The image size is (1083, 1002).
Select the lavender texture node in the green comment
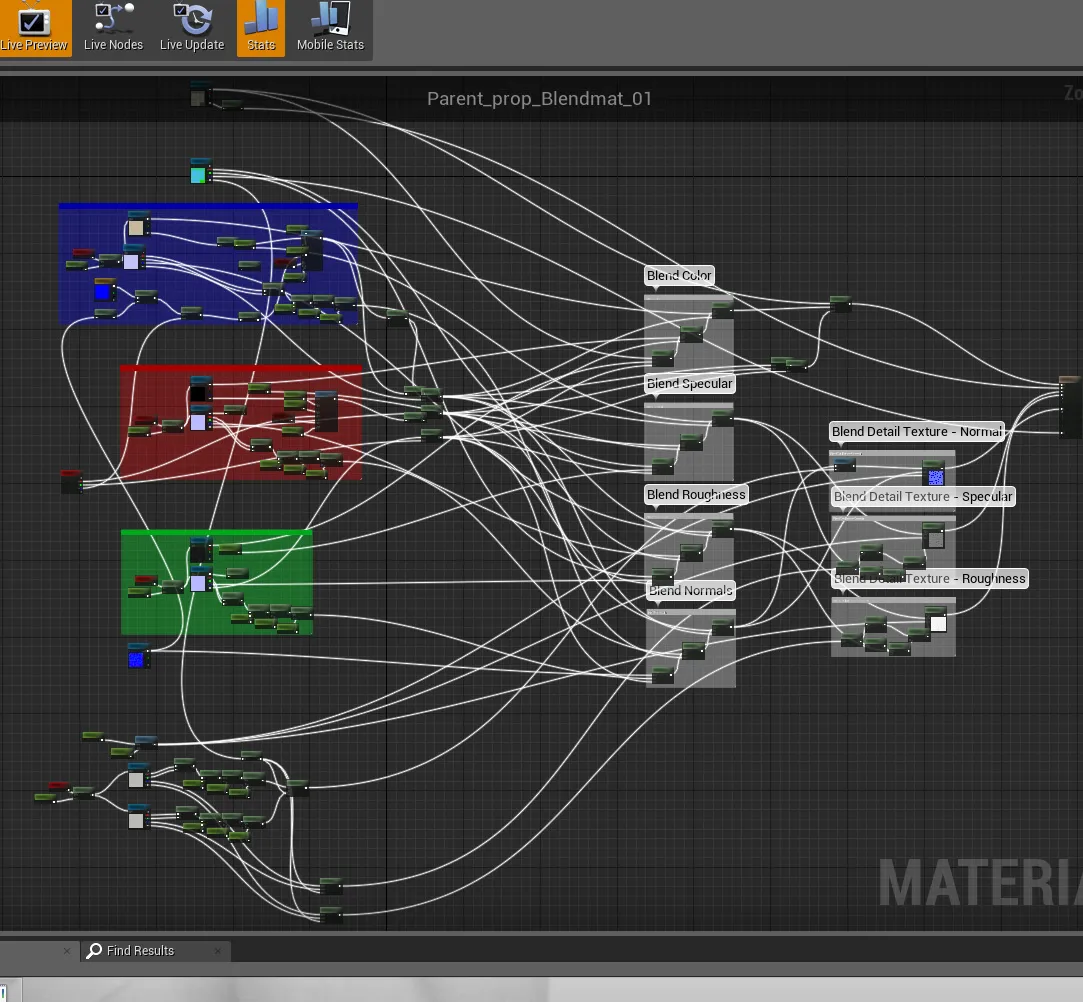tap(200, 580)
